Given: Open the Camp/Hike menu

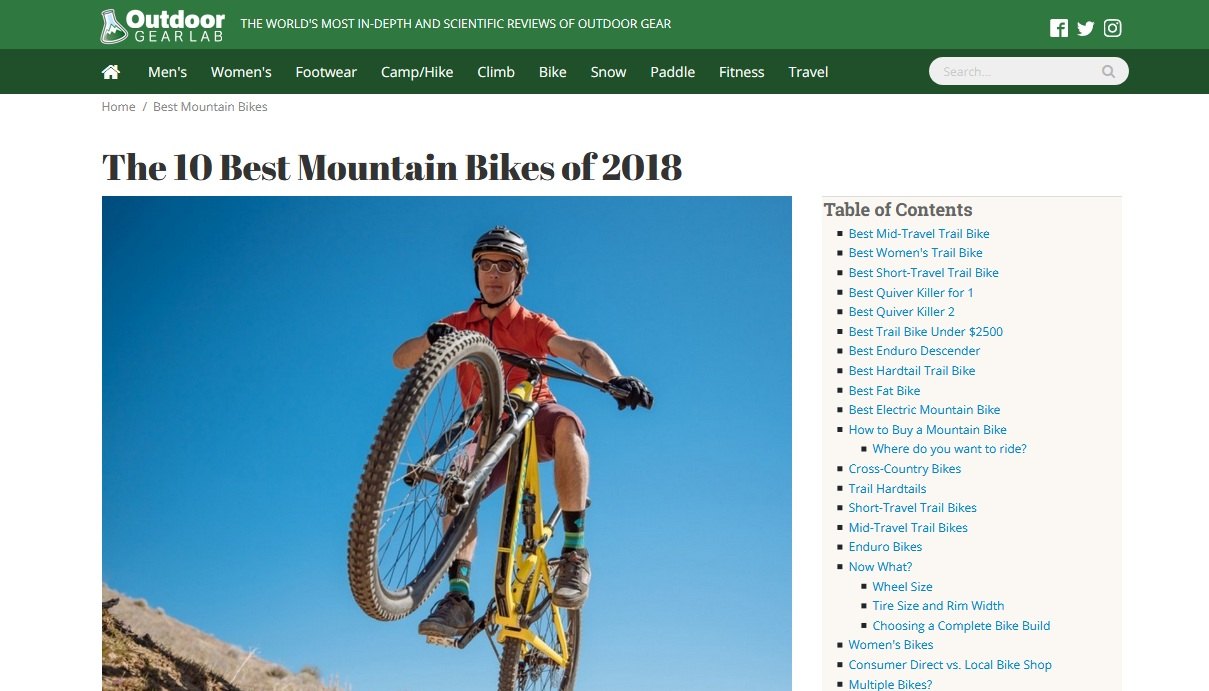Looking at the screenshot, I should pyautogui.click(x=417, y=72).
